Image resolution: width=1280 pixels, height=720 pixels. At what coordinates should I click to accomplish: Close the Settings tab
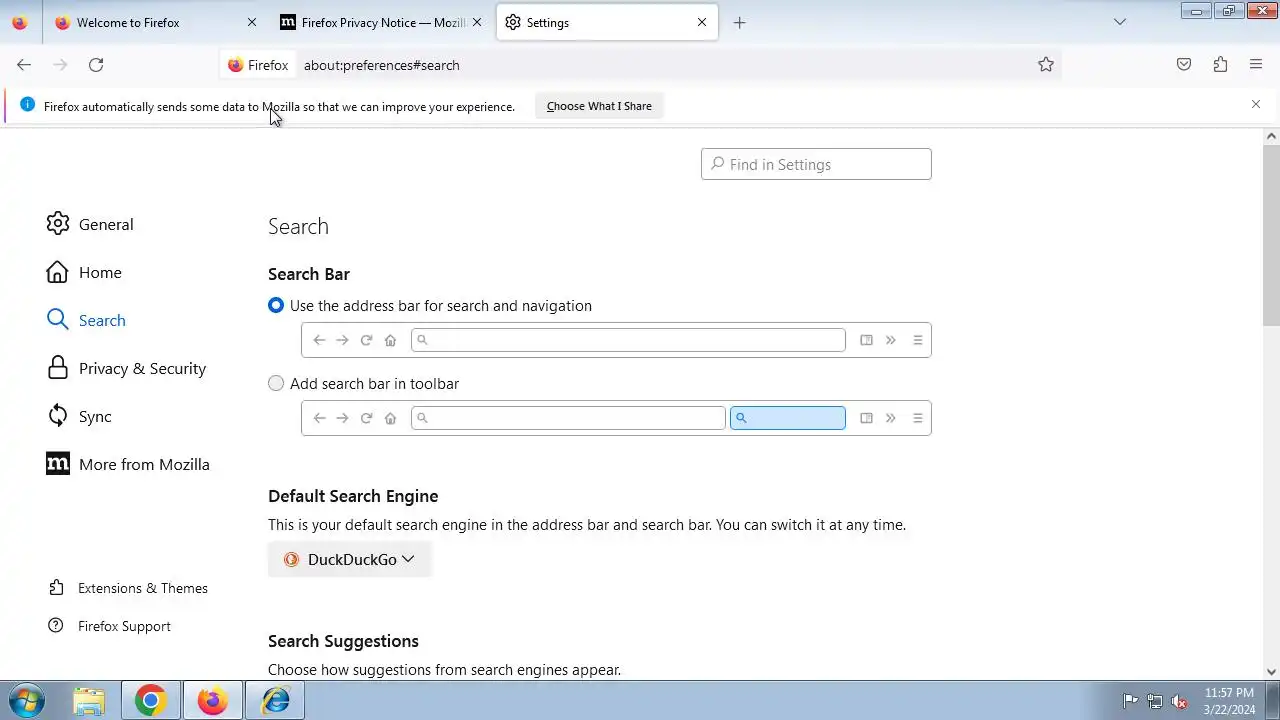702,22
